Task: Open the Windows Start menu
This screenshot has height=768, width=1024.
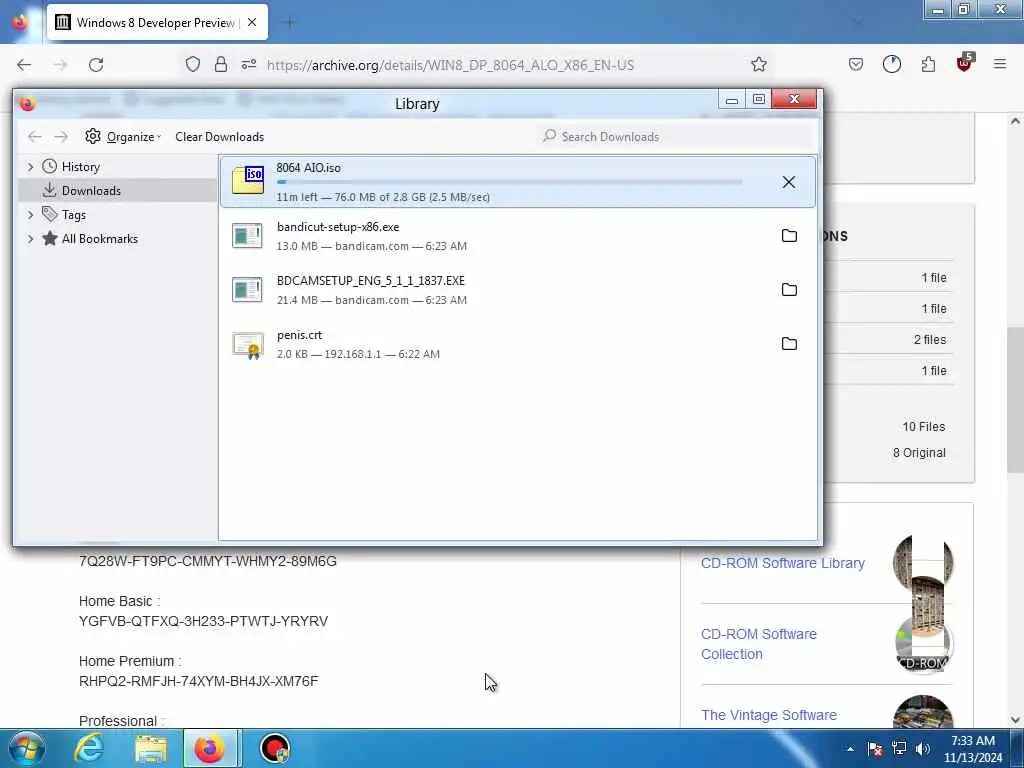Action: (x=27, y=748)
